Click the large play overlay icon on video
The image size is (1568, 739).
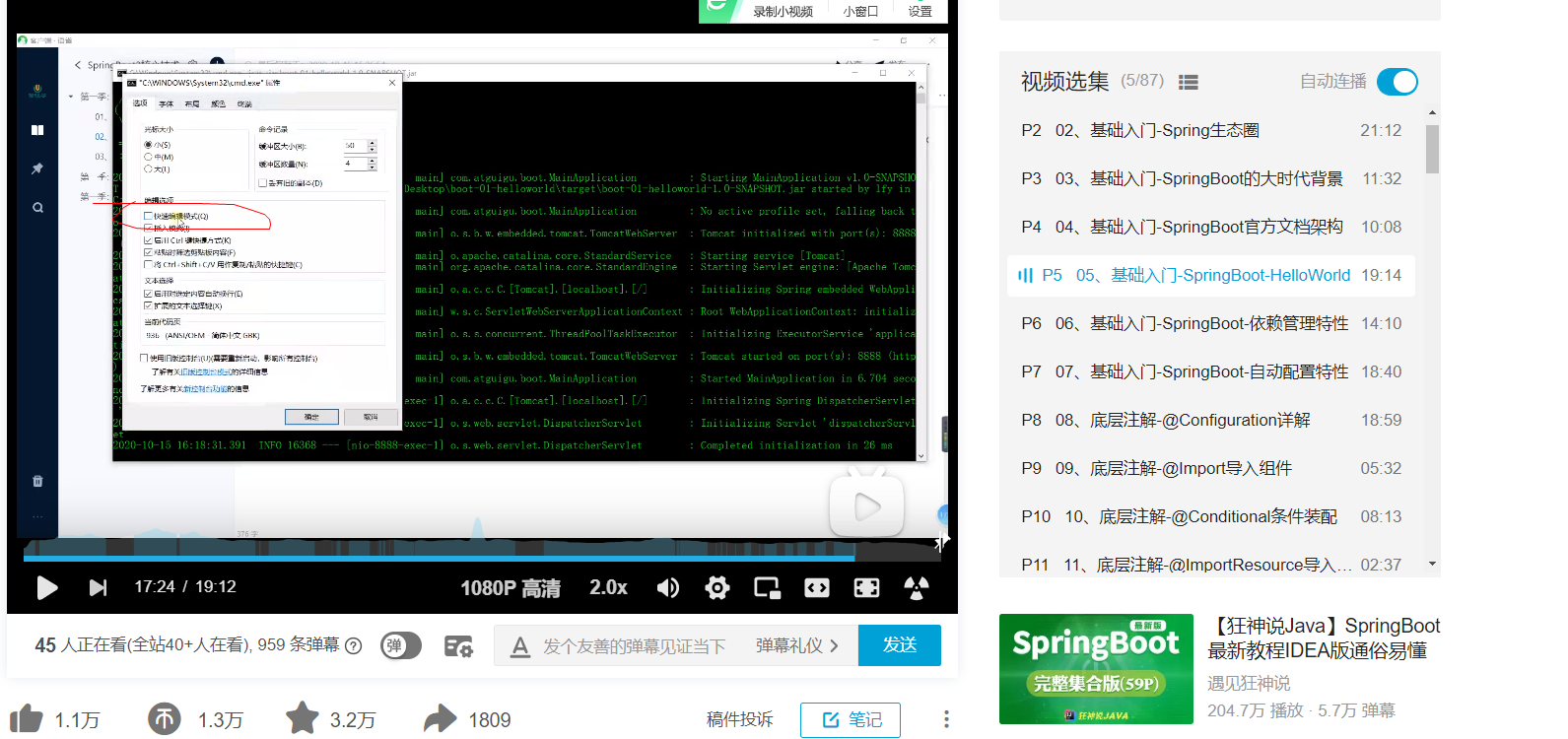(x=866, y=506)
